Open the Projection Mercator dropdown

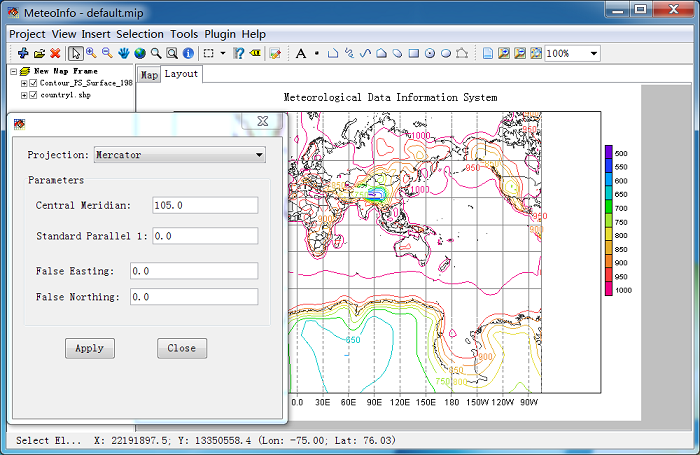coord(179,155)
